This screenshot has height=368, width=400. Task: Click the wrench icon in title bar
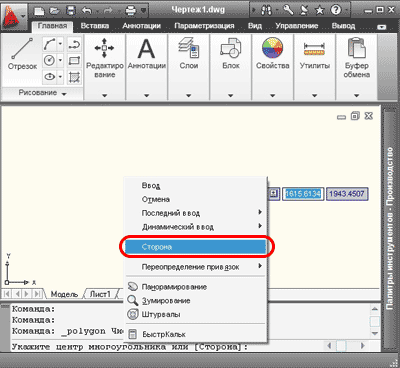pos(288,10)
